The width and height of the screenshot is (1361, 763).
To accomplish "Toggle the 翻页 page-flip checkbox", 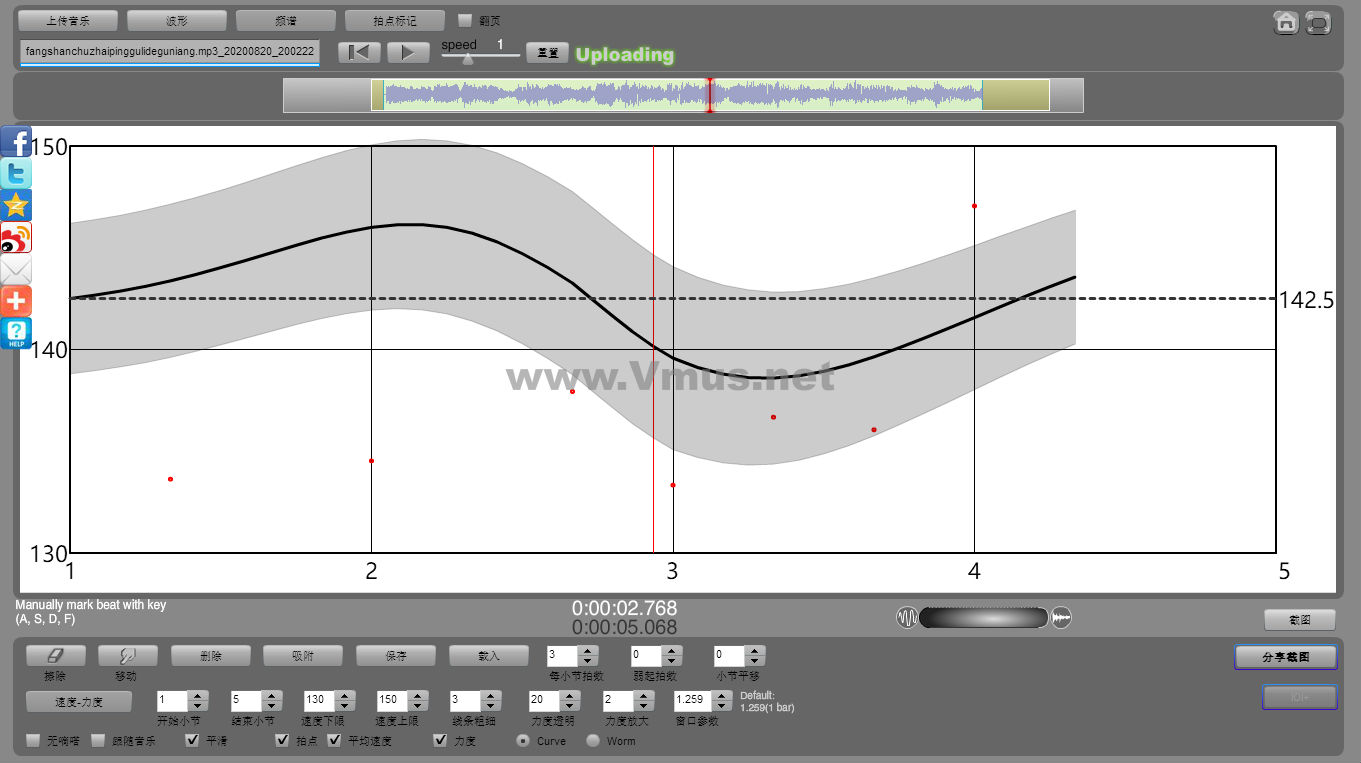I will pyautogui.click(x=465, y=20).
